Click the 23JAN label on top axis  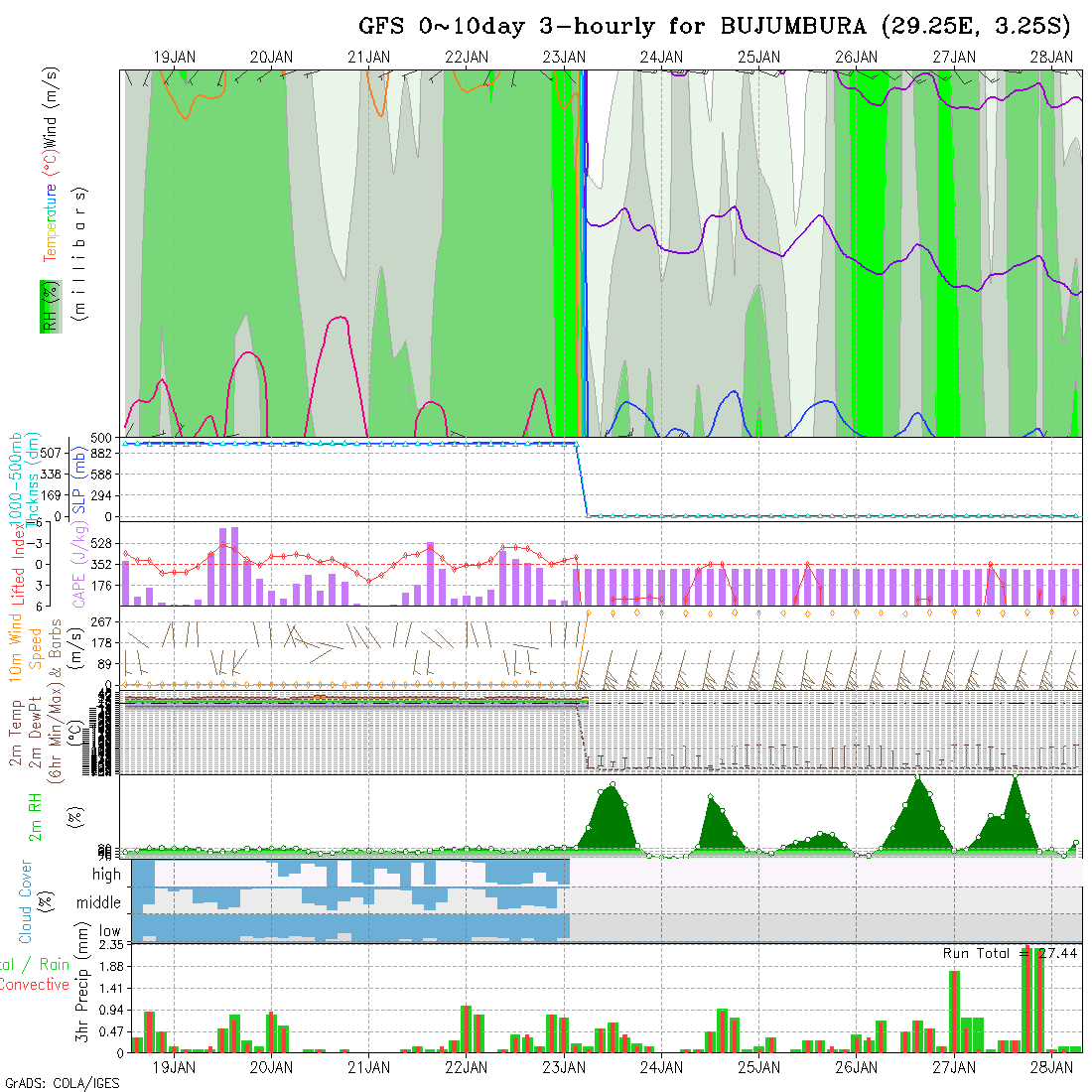pos(564,58)
